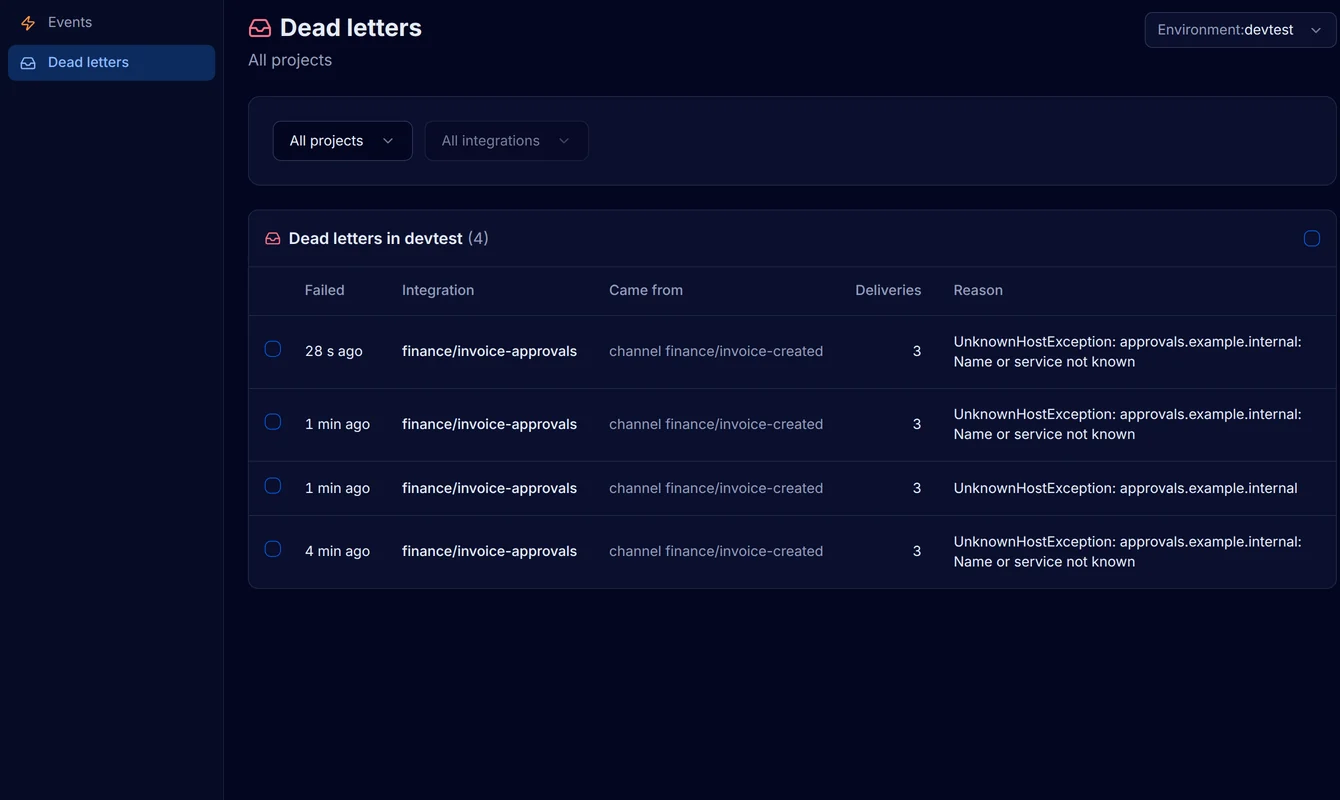
Task: Click channel finance/invoice-created in 28 s ago row
Action: point(716,351)
